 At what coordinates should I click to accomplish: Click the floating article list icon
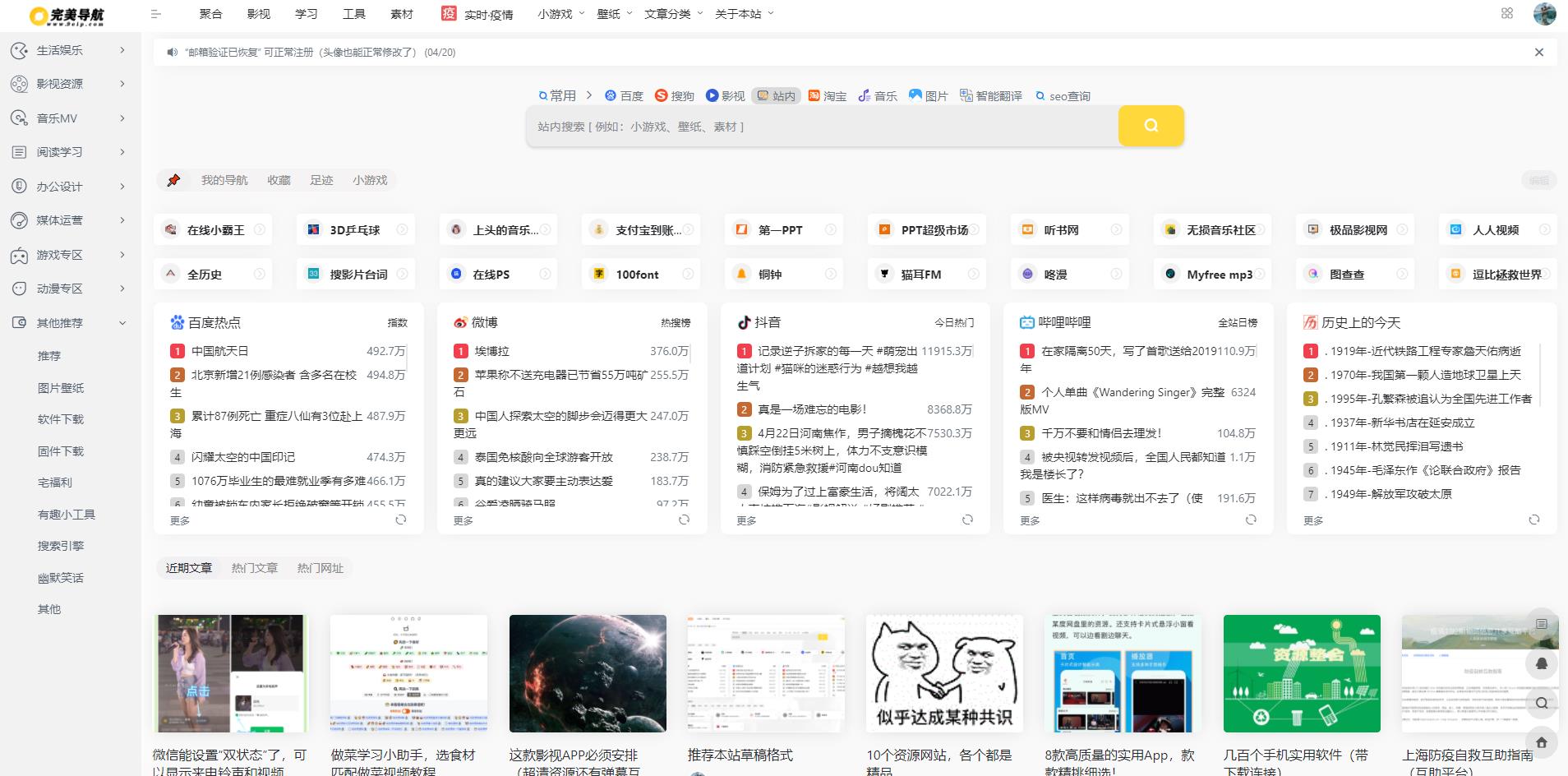[1542, 624]
